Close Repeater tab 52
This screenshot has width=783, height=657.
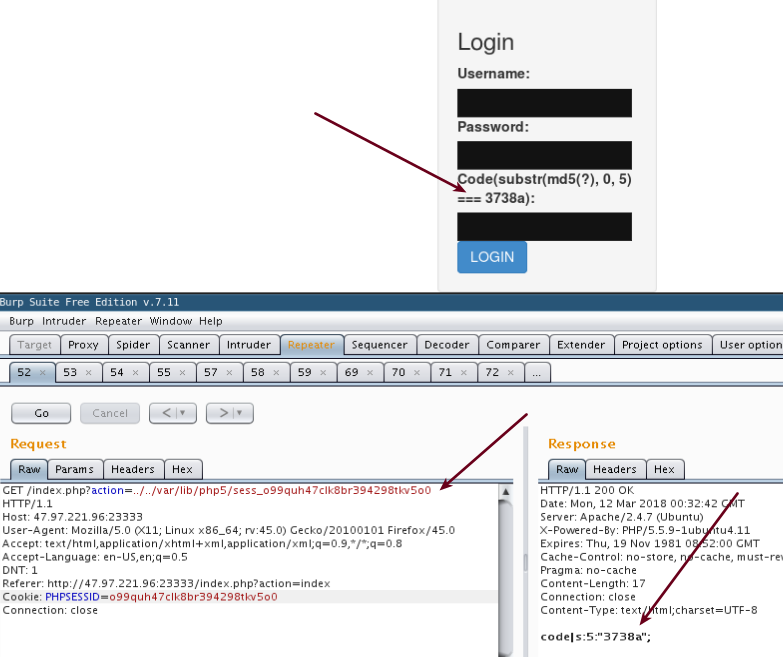pyautogui.click(x=42, y=372)
